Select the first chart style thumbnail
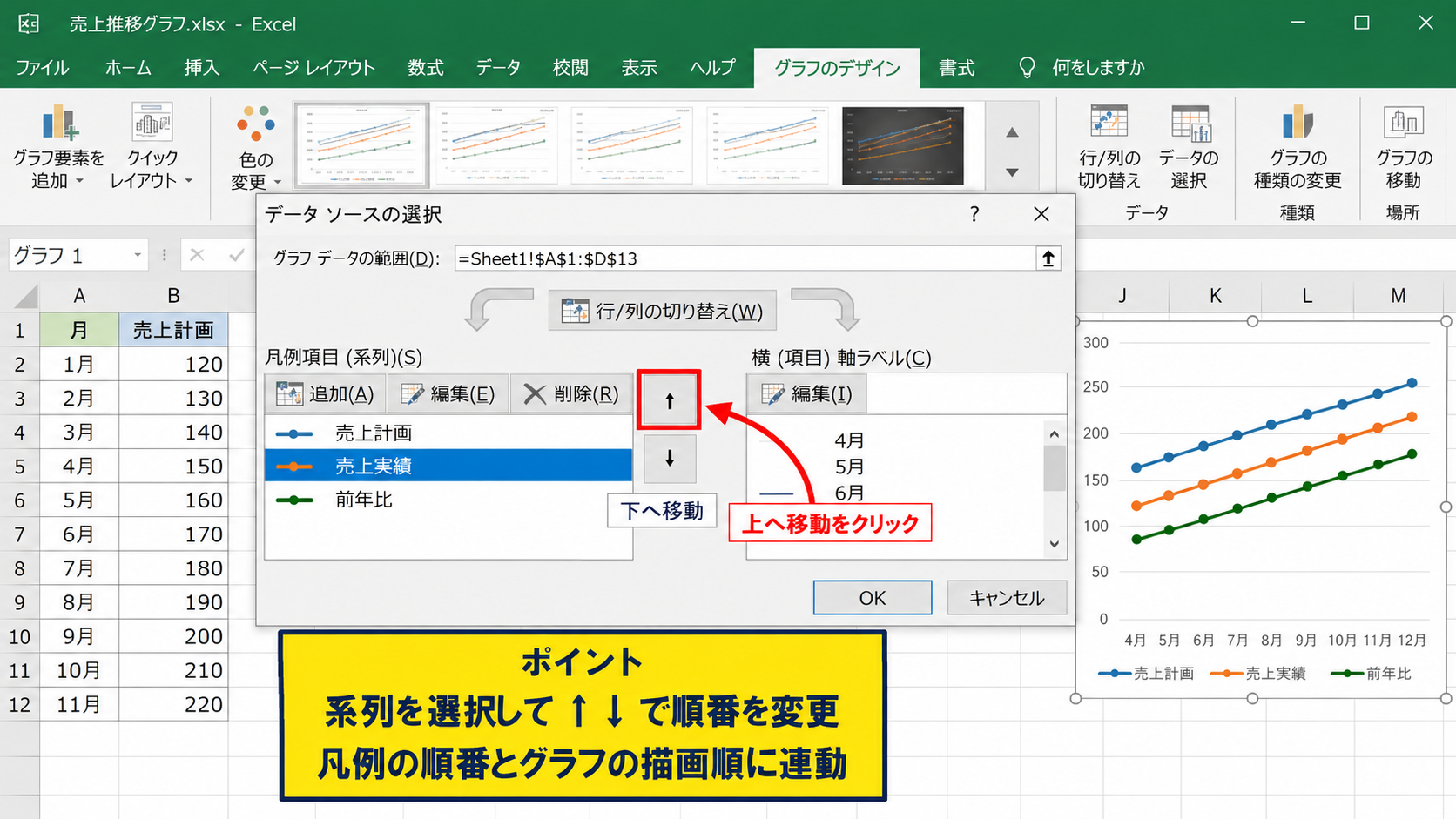 click(361, 145)
